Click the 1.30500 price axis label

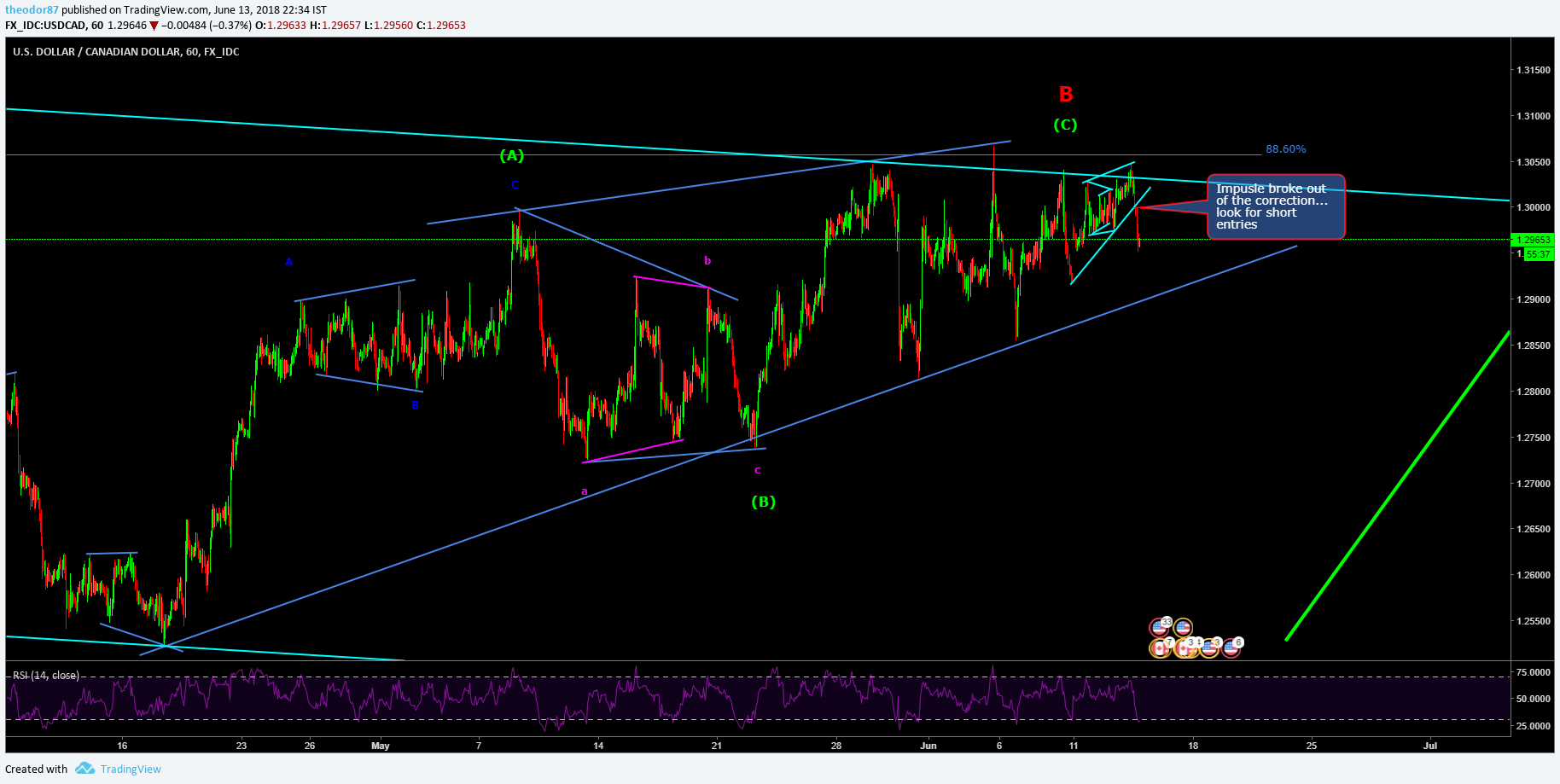pyautogui.click(x=1534, y=162)
